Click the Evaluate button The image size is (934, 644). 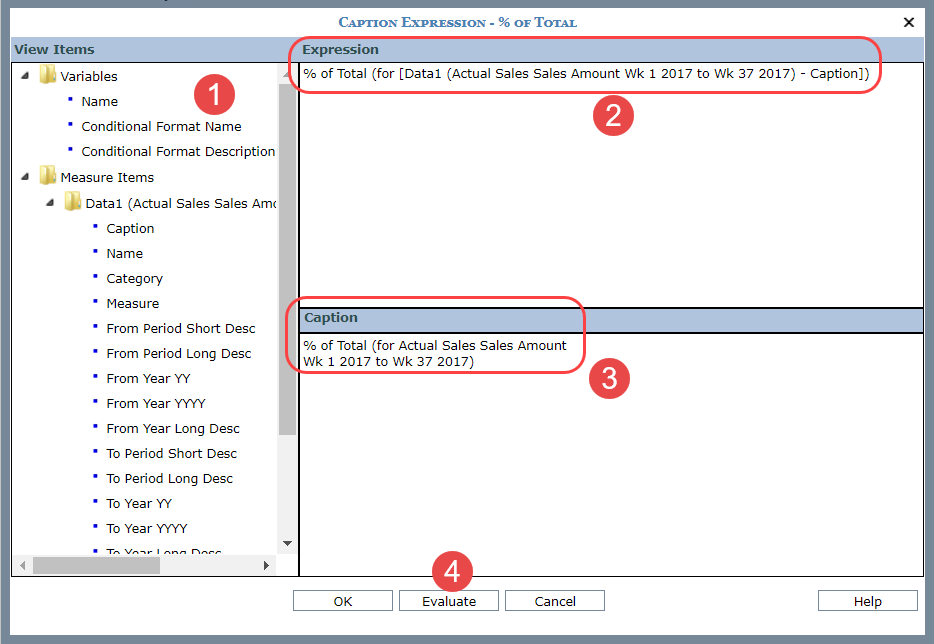coord(448,601)
